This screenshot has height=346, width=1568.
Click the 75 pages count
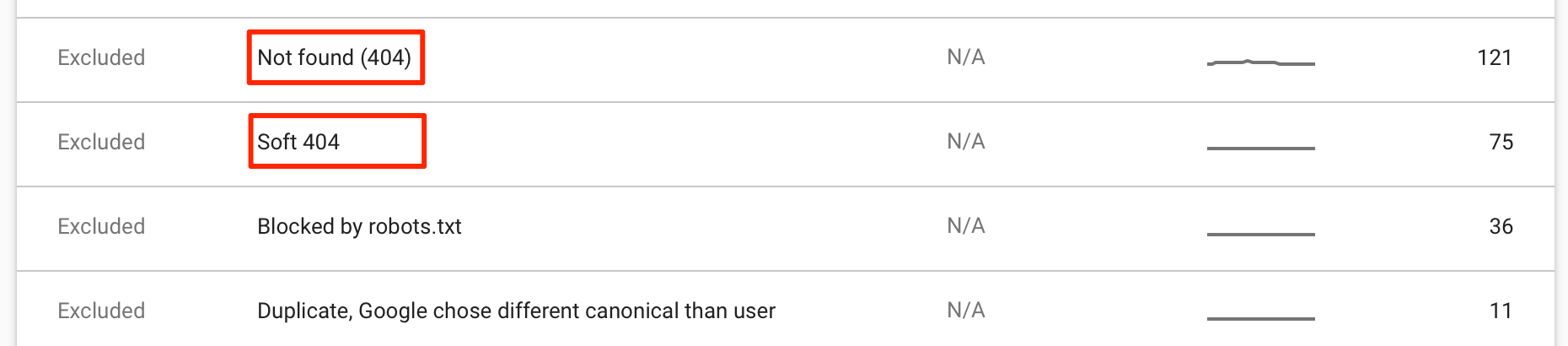(1501, 142)
